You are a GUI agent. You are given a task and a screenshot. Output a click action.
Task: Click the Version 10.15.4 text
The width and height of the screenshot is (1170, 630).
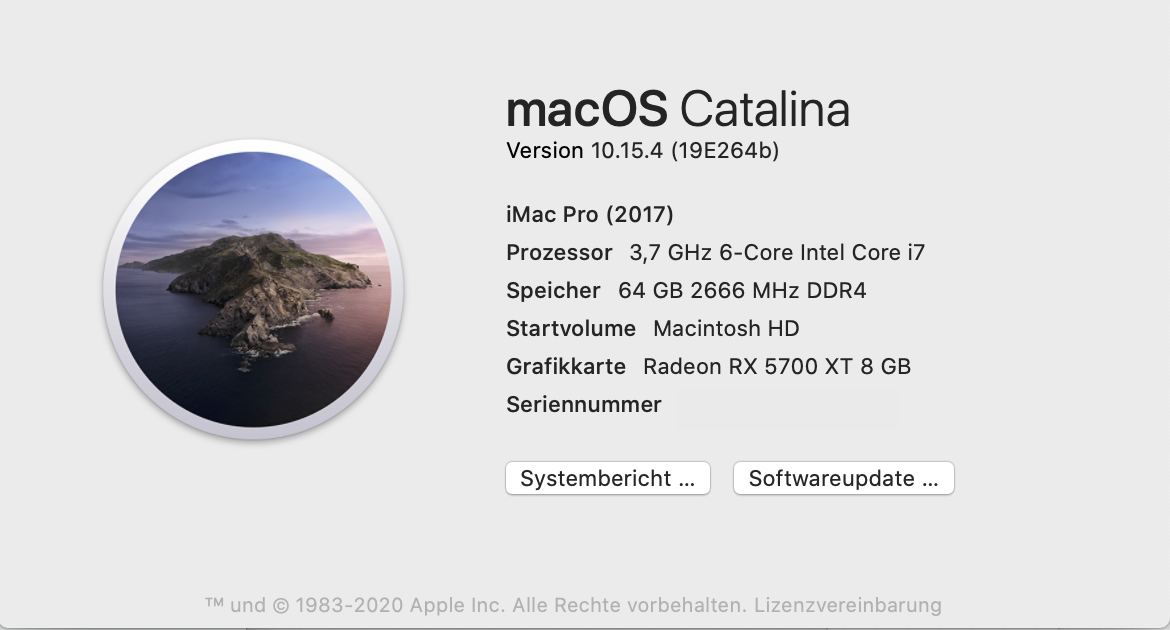[586, 151]
